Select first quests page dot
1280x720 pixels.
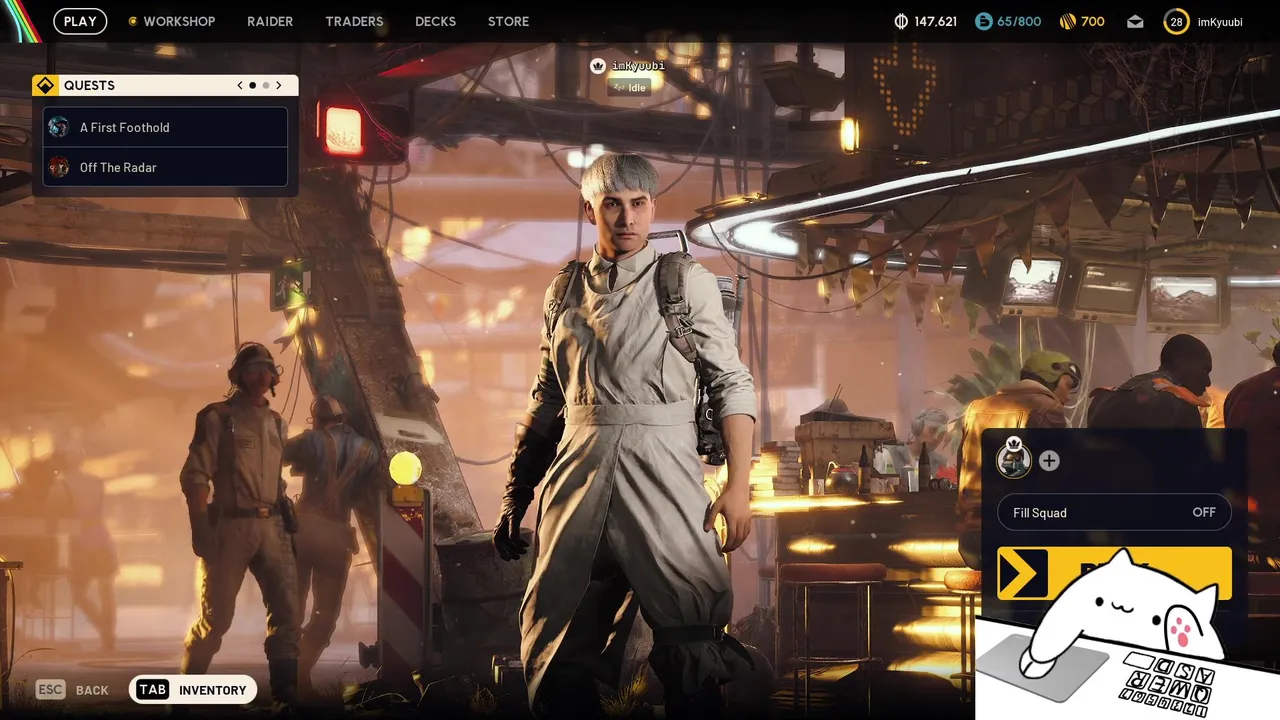tap(253, 85)
